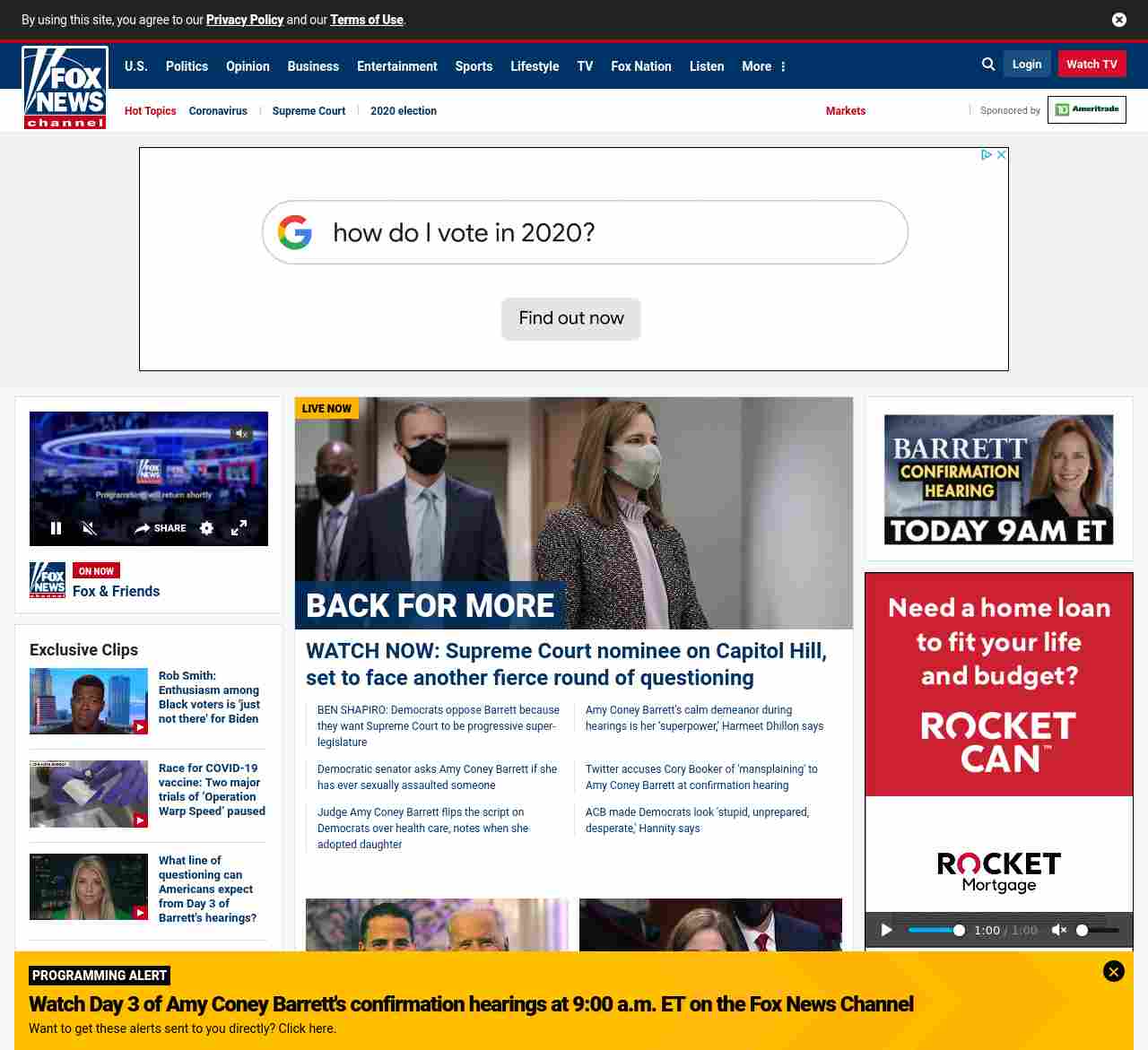The image size is (1148, 1050).
Task: Open live video settings gear
Action: pos(206,528)
